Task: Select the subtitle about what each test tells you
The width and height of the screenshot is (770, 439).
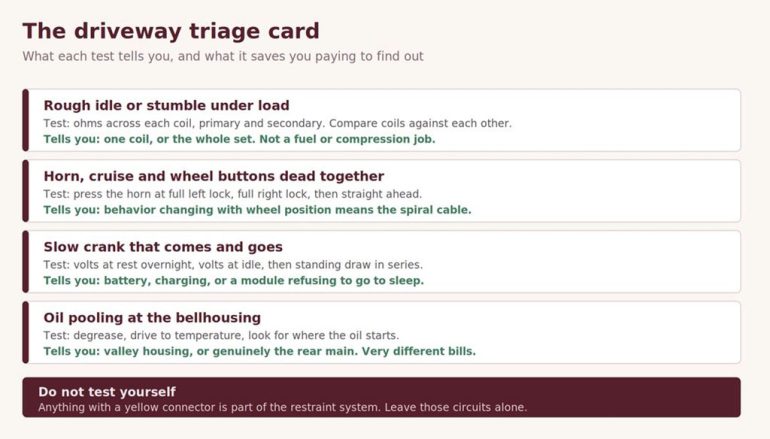Action: (x=223, y=56)
